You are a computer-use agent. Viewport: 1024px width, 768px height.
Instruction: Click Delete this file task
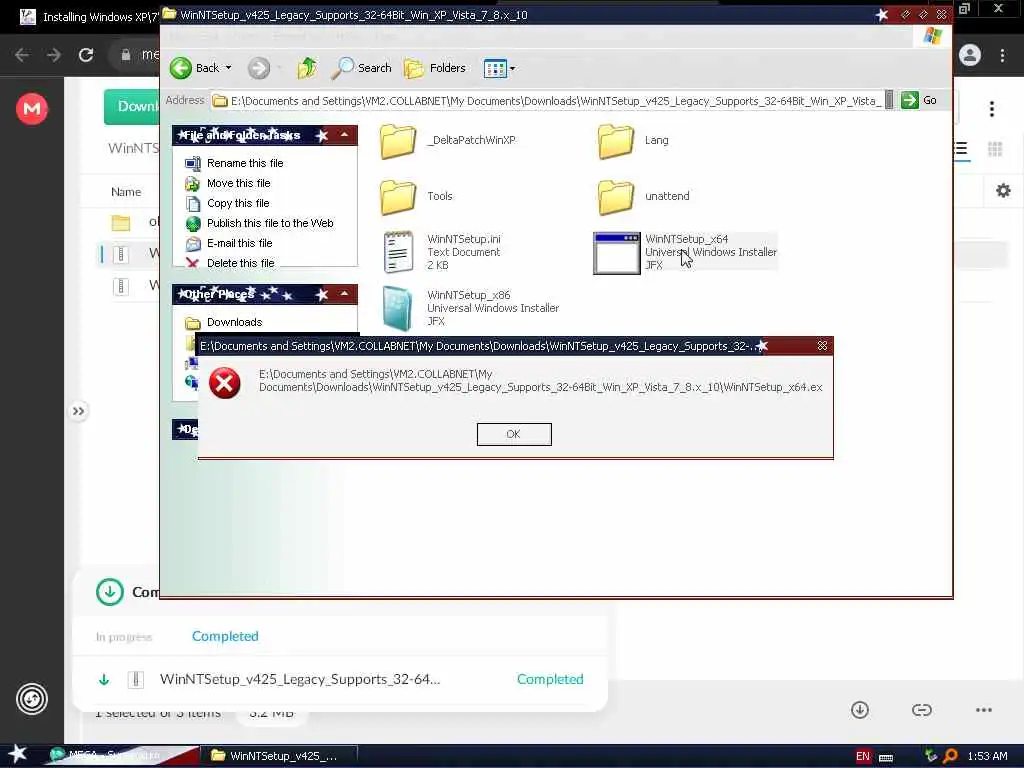click(x=240, y=263)
